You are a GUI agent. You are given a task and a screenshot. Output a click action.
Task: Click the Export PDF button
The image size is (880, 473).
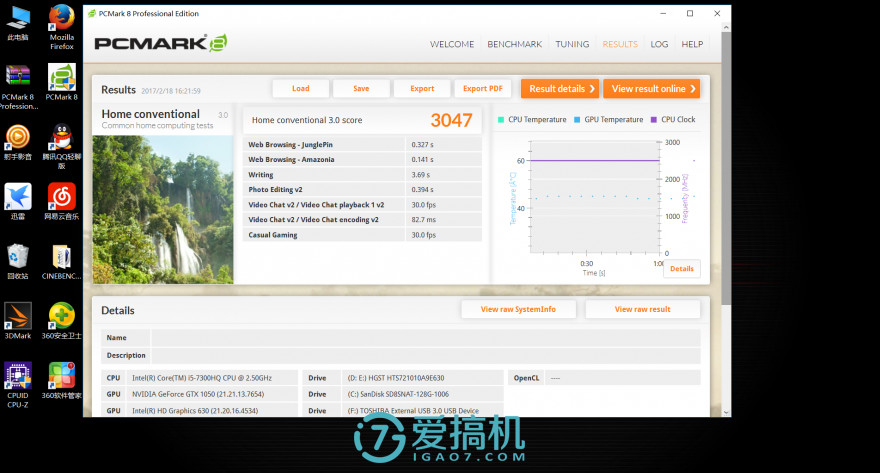pyautogui.click(x=483, y=89)
